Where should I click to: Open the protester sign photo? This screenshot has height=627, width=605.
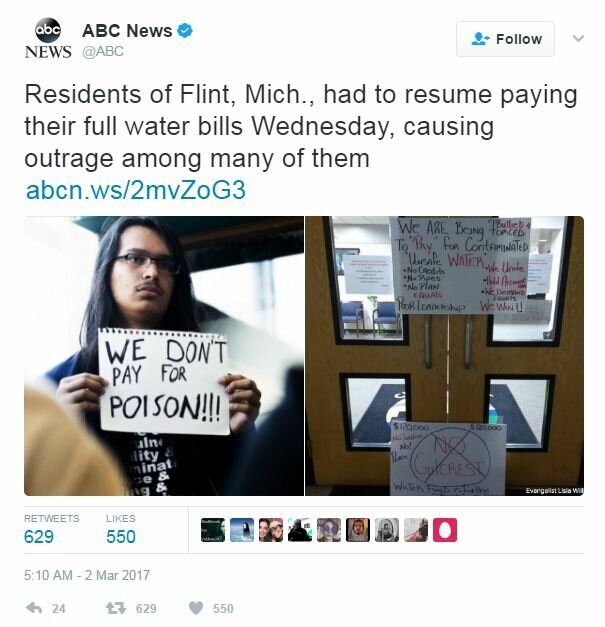[164, 356]
